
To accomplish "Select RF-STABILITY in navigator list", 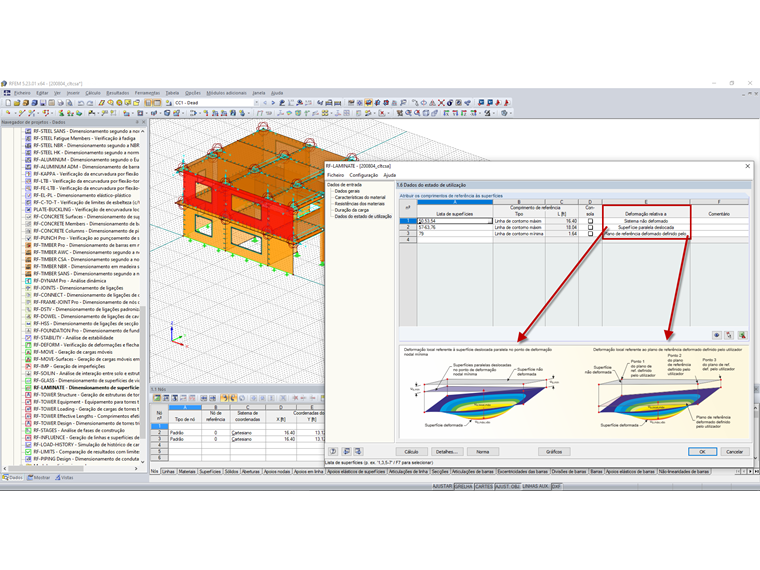I will [73, 338].
